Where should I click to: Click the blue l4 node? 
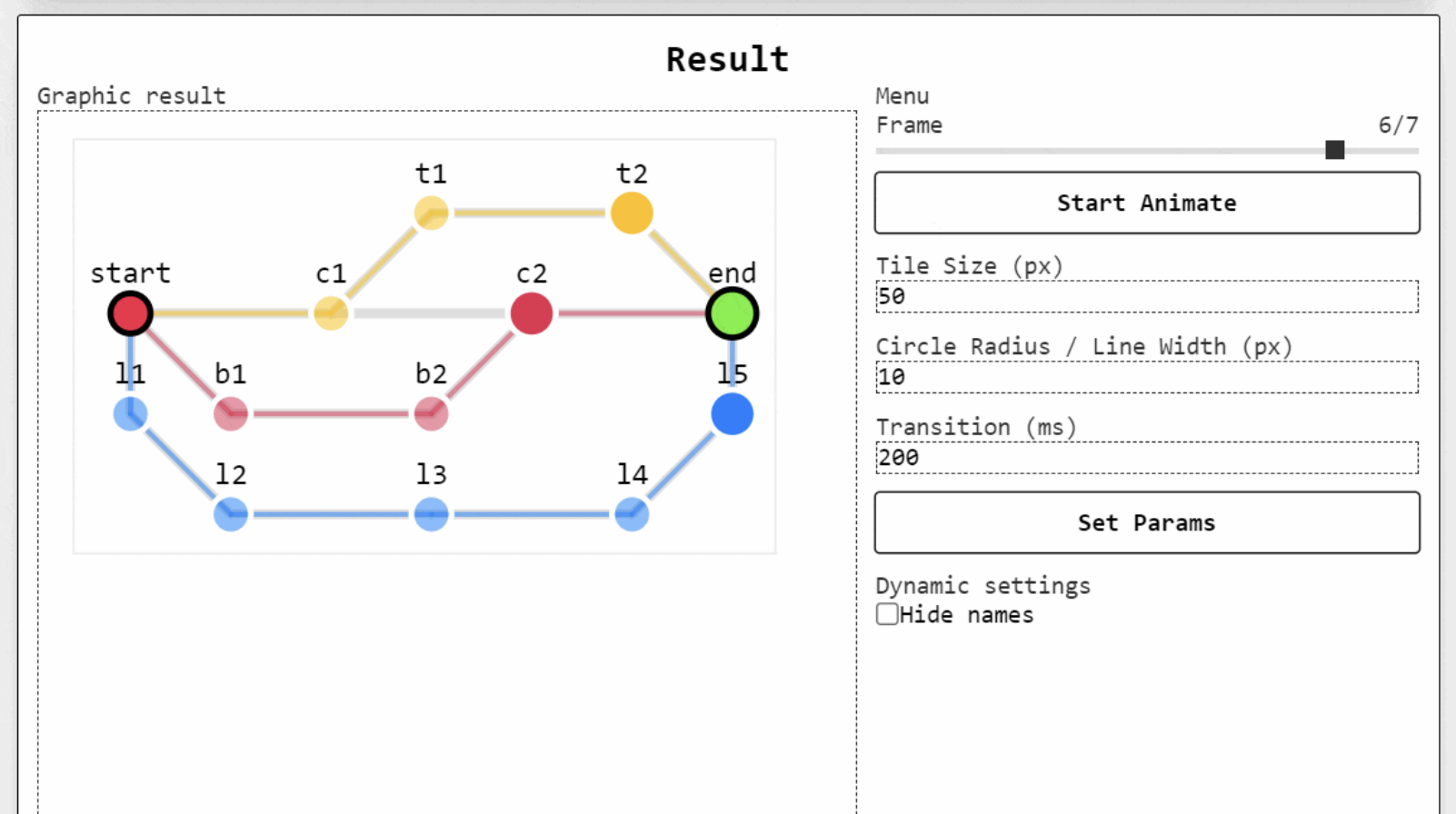[x=632, y=514]
